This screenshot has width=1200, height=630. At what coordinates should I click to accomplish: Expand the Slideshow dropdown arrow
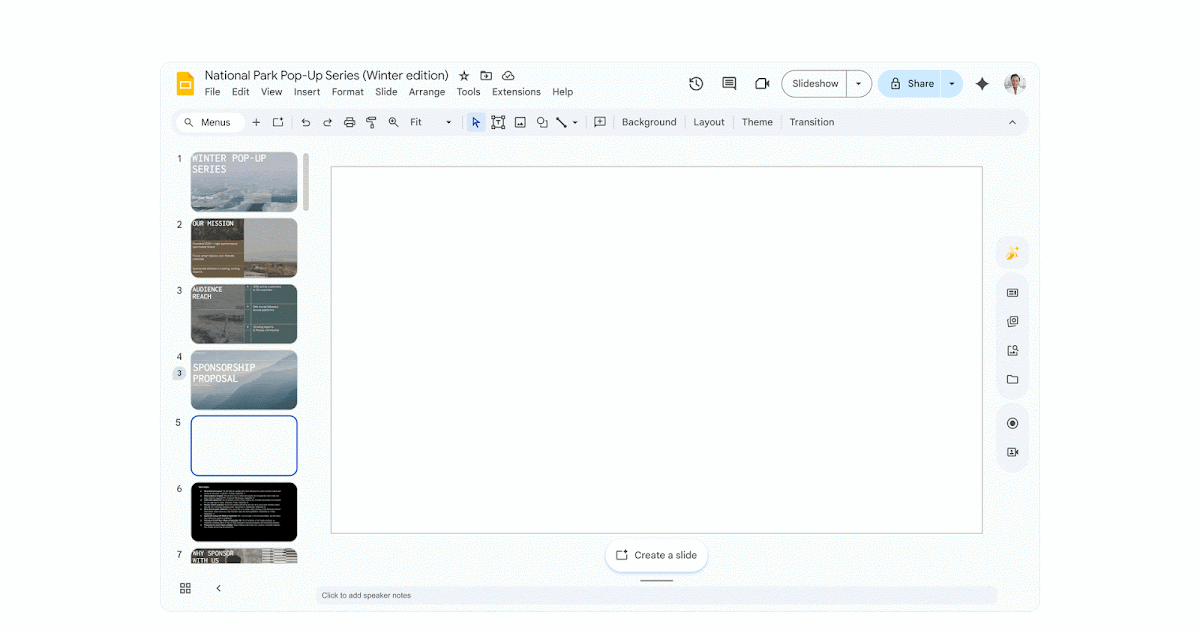tap(858, 84)
